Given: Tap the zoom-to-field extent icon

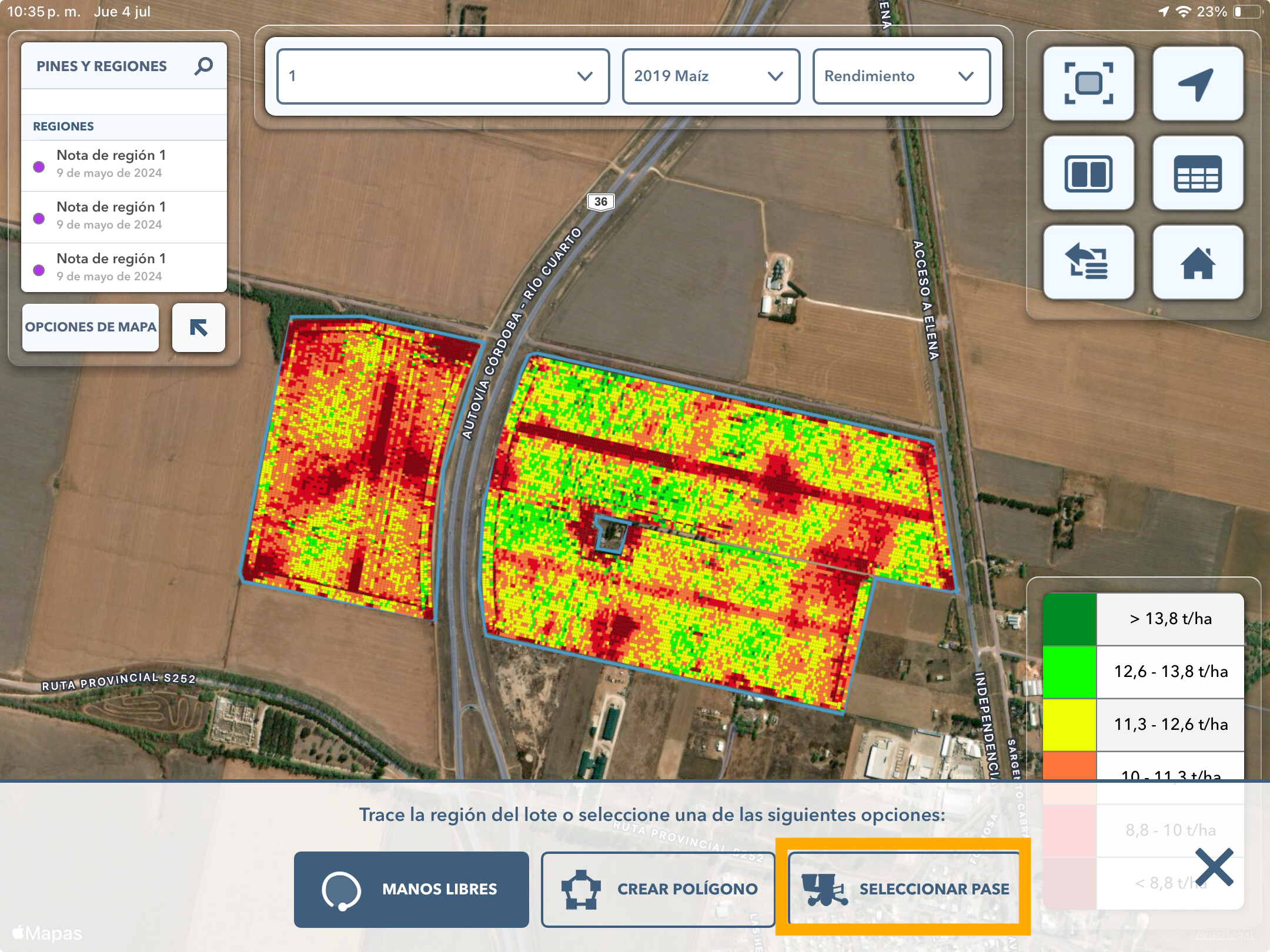Looking at the screenshot, I should coord(1088,83).
